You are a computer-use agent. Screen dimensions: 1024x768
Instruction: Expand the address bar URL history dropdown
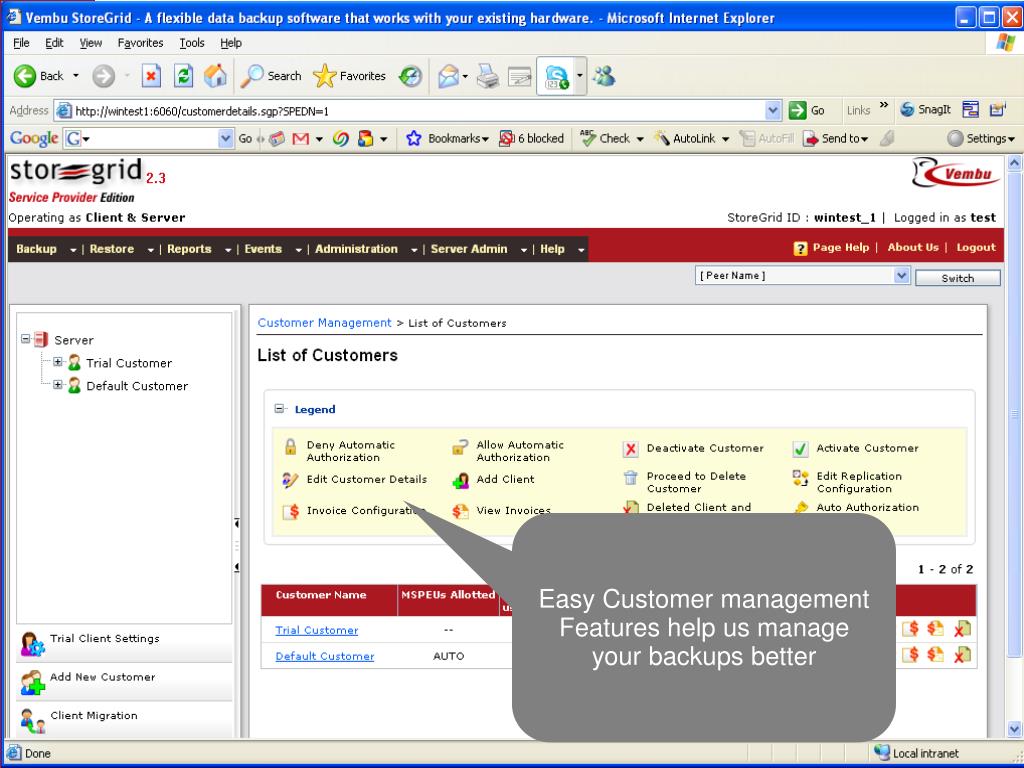pos(773,110)
